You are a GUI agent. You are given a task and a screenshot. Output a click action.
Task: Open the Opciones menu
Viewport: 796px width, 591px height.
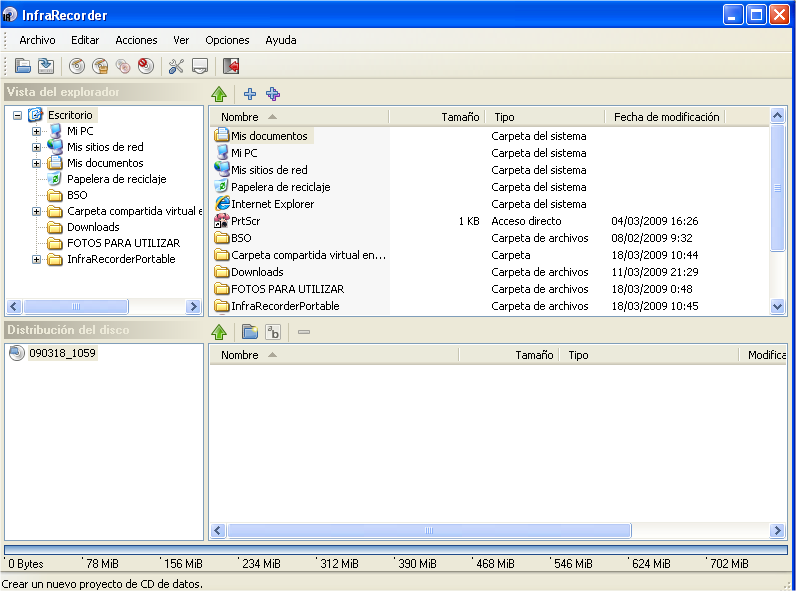click(x=227, y=40)
